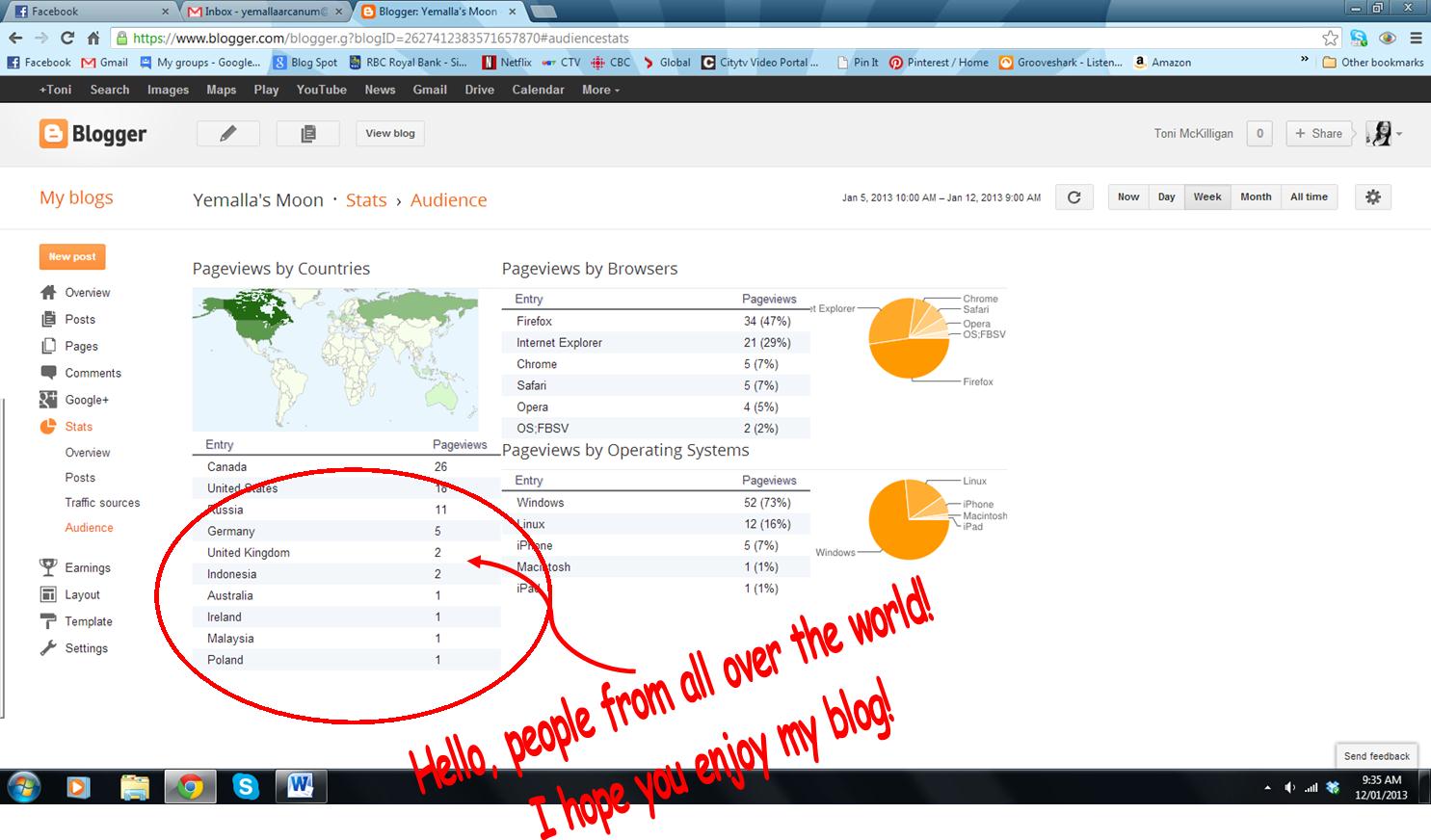Click the + Share button
This screenshot has width=1431, height=840.
[x=1318, y=134]
